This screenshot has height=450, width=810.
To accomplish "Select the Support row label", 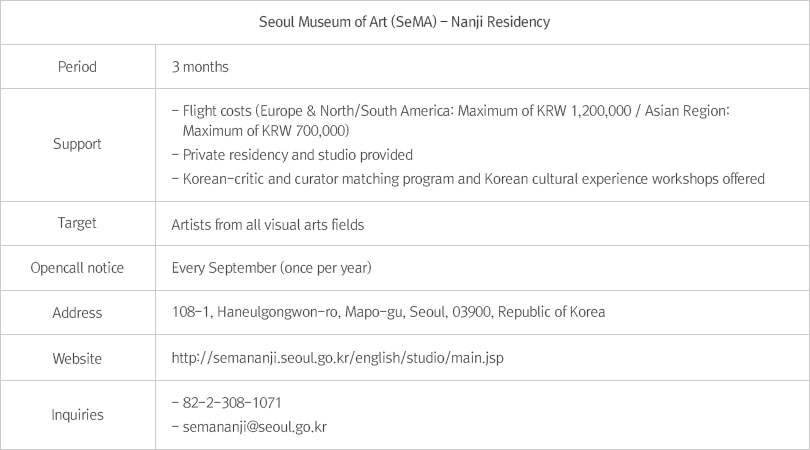I will [x=77, y=144].
